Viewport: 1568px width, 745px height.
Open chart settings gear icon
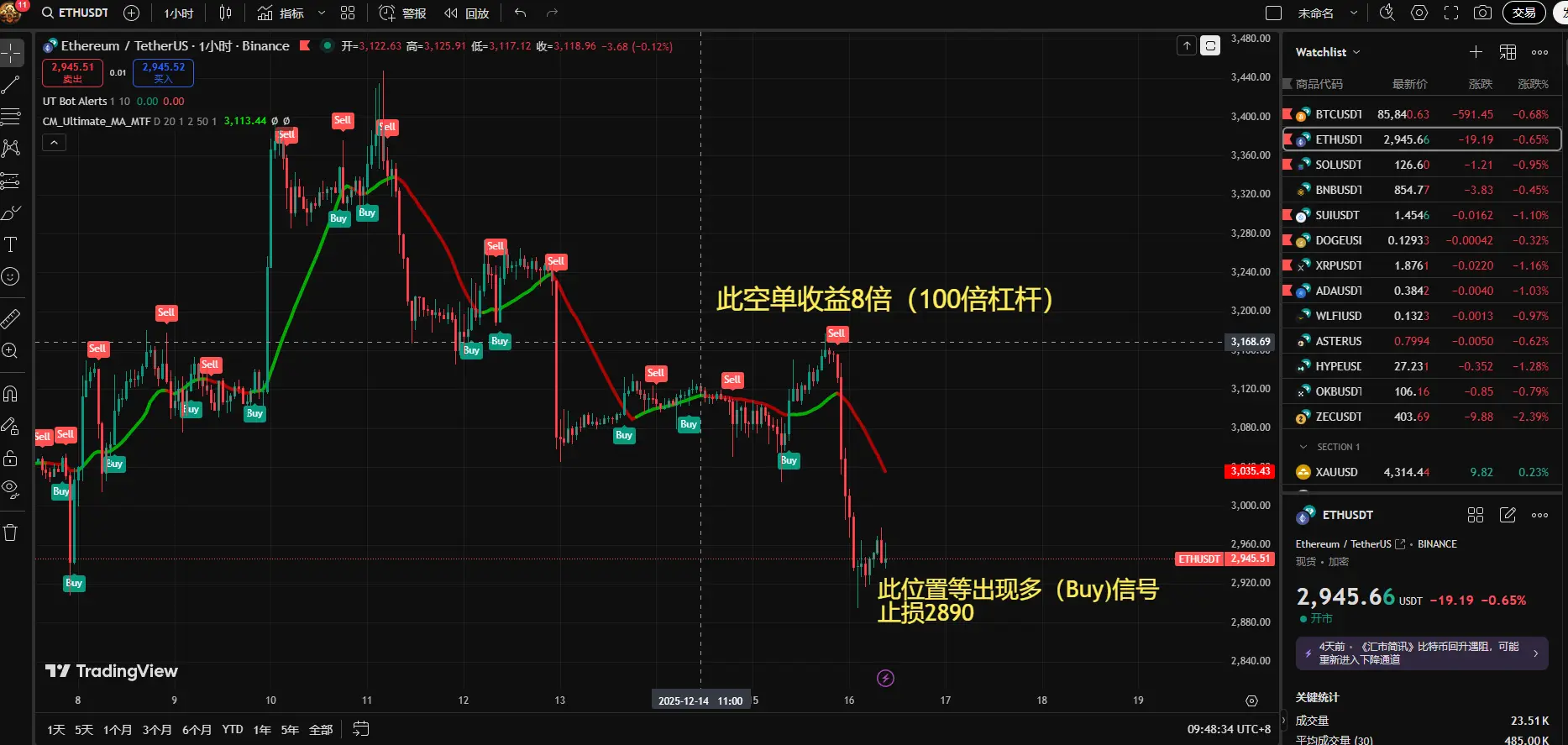tap(1419, 13)
